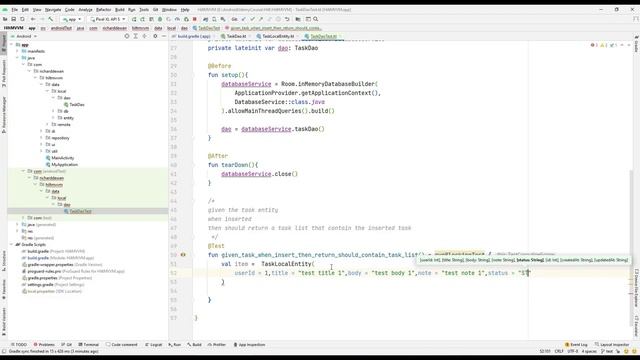Collapse the Gradle Scripts node
The width and height of the screenshot is (640, 360).
[12, 244]
